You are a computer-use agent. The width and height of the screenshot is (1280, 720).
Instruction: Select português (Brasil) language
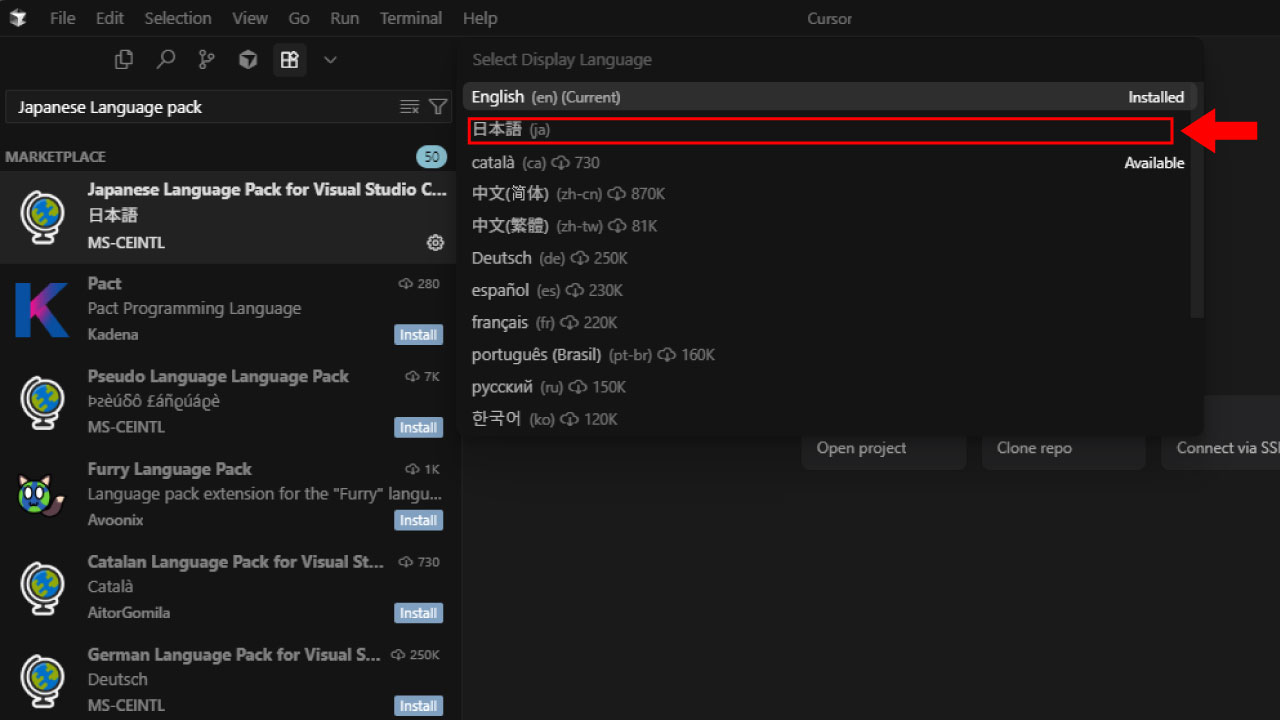[829, 355]
